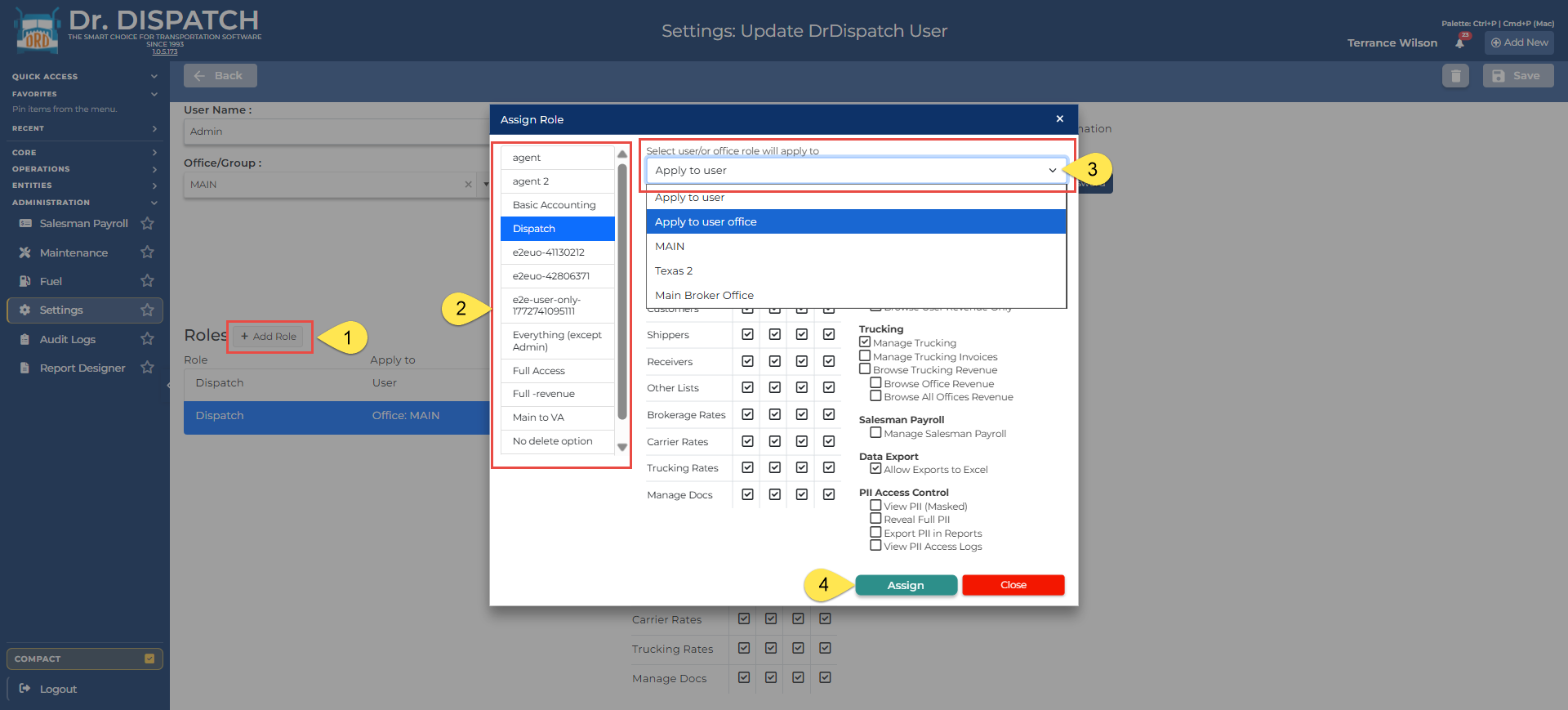
Task: Toggle last checkbox in Manage Docs row
Action: [x=829, y=494]
